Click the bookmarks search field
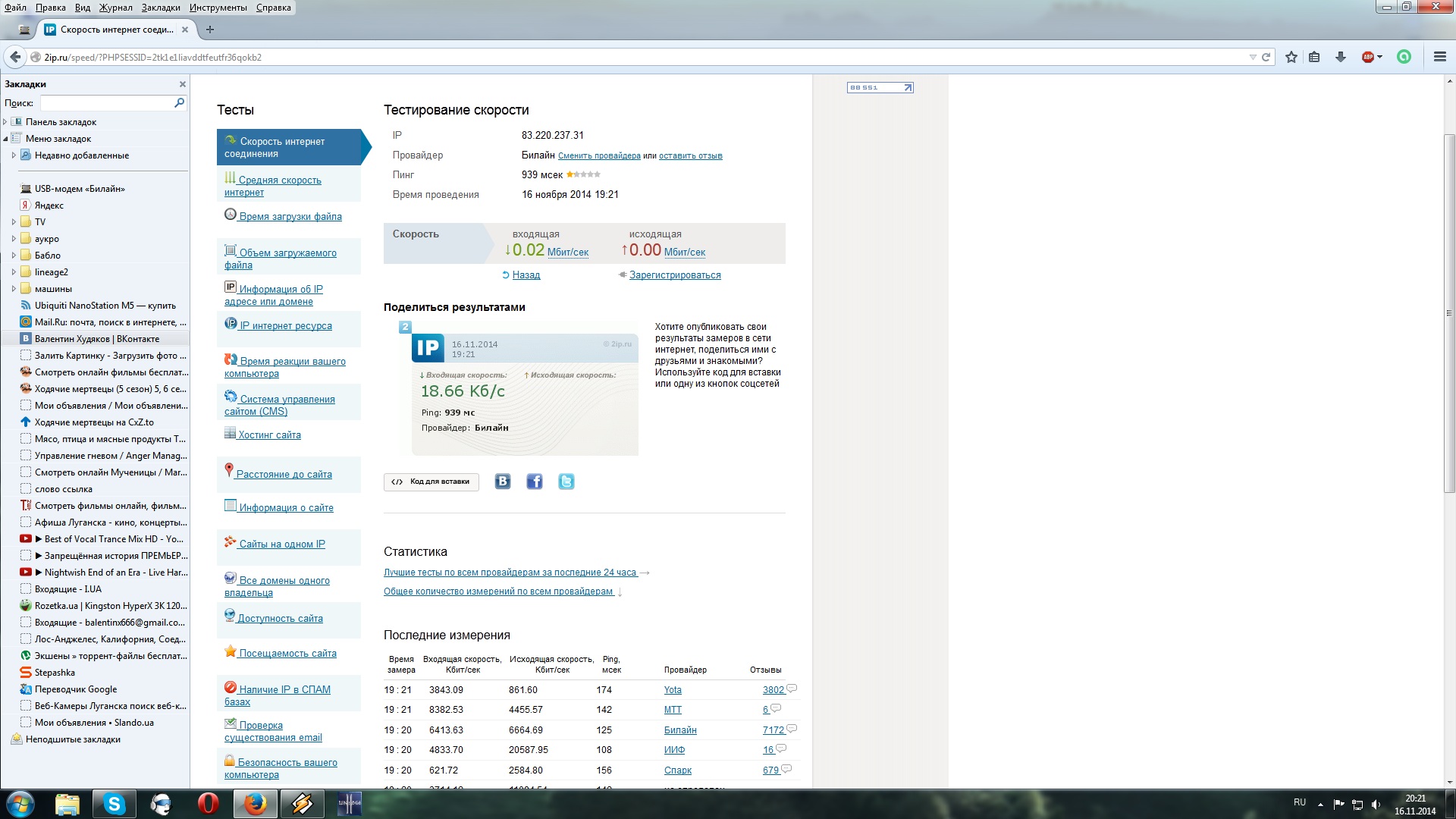This screenshot has height=819, width=1456. pos(106,102)
